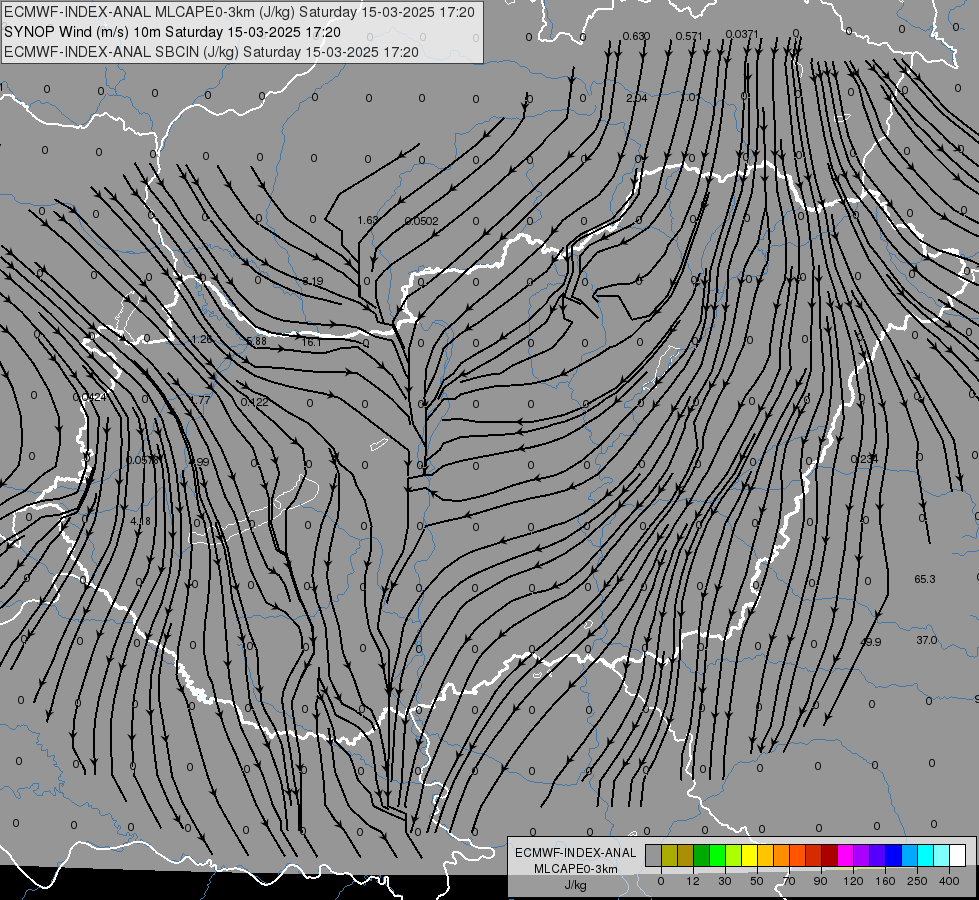Click the 12 tick label in legend
This screenshot has width=979, height=900.
tap(693, 881)
